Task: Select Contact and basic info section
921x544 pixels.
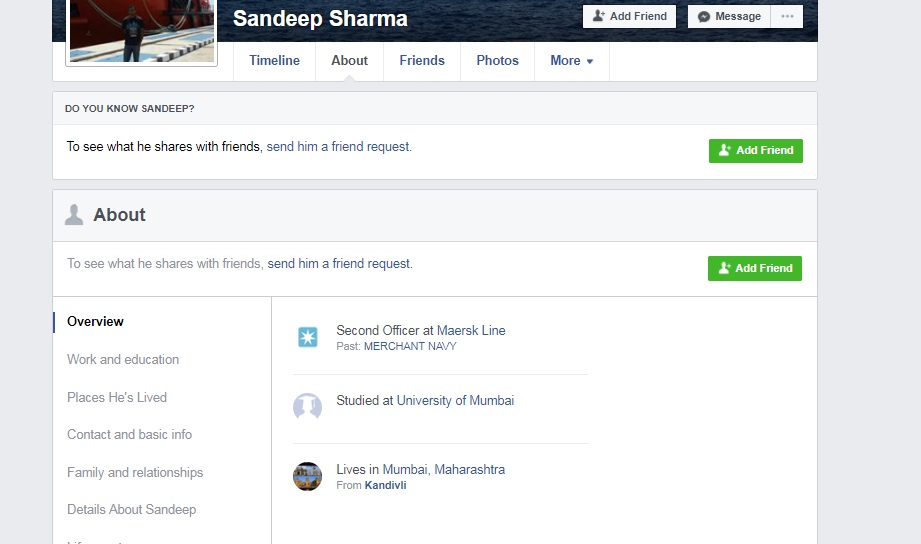Action: 129,434
